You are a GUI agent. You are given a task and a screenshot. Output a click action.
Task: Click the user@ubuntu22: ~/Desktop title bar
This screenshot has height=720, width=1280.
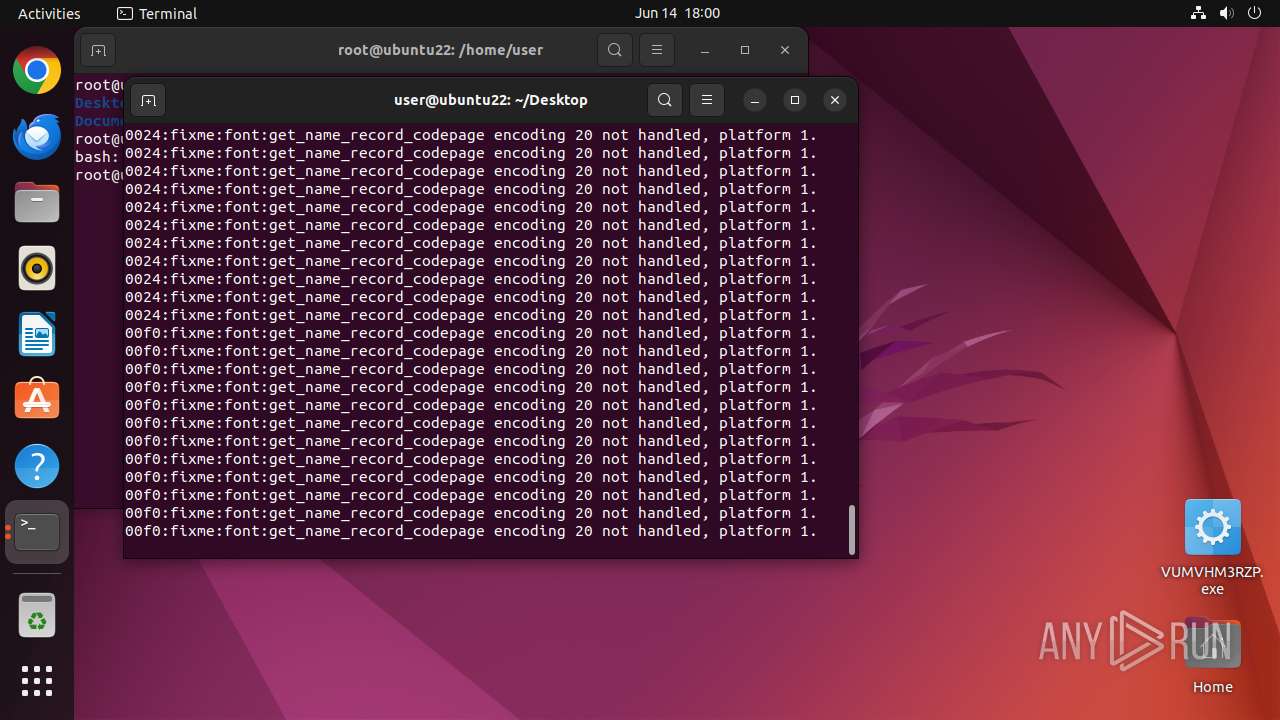491,100
